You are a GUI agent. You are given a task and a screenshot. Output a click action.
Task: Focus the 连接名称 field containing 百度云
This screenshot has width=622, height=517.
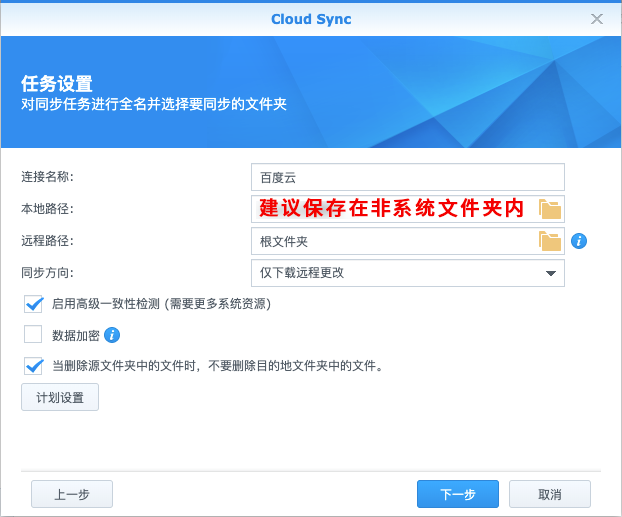(x=408, y=177)
